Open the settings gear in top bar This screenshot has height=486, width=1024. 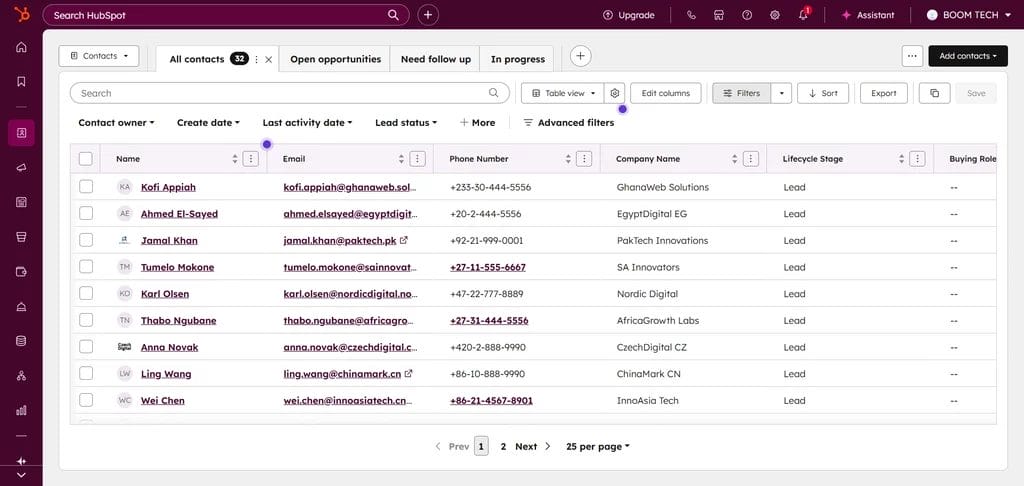[x=775, y=15]
